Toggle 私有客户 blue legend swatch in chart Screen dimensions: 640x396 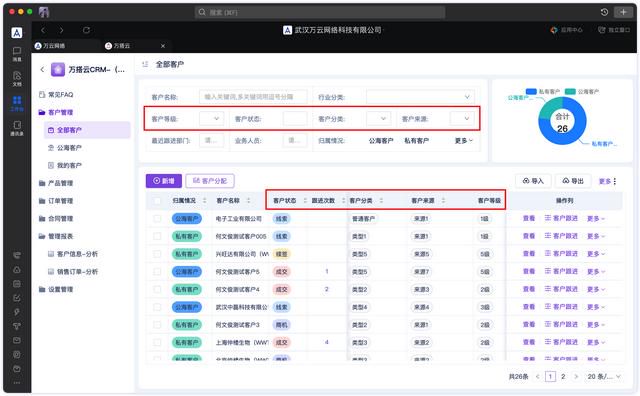pyautogui.click(x=531, y=91)
